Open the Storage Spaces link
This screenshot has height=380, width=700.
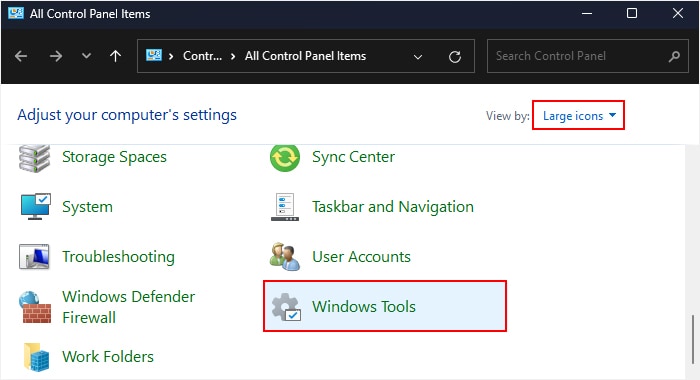tap(114, 157)
